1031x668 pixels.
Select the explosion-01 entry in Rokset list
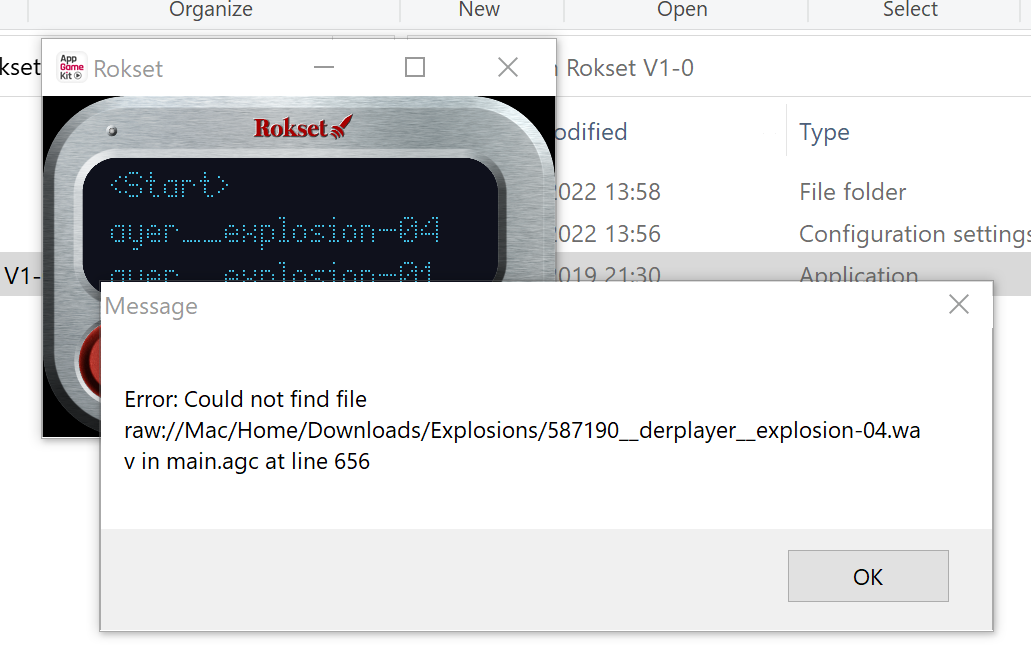coord(271,273)
